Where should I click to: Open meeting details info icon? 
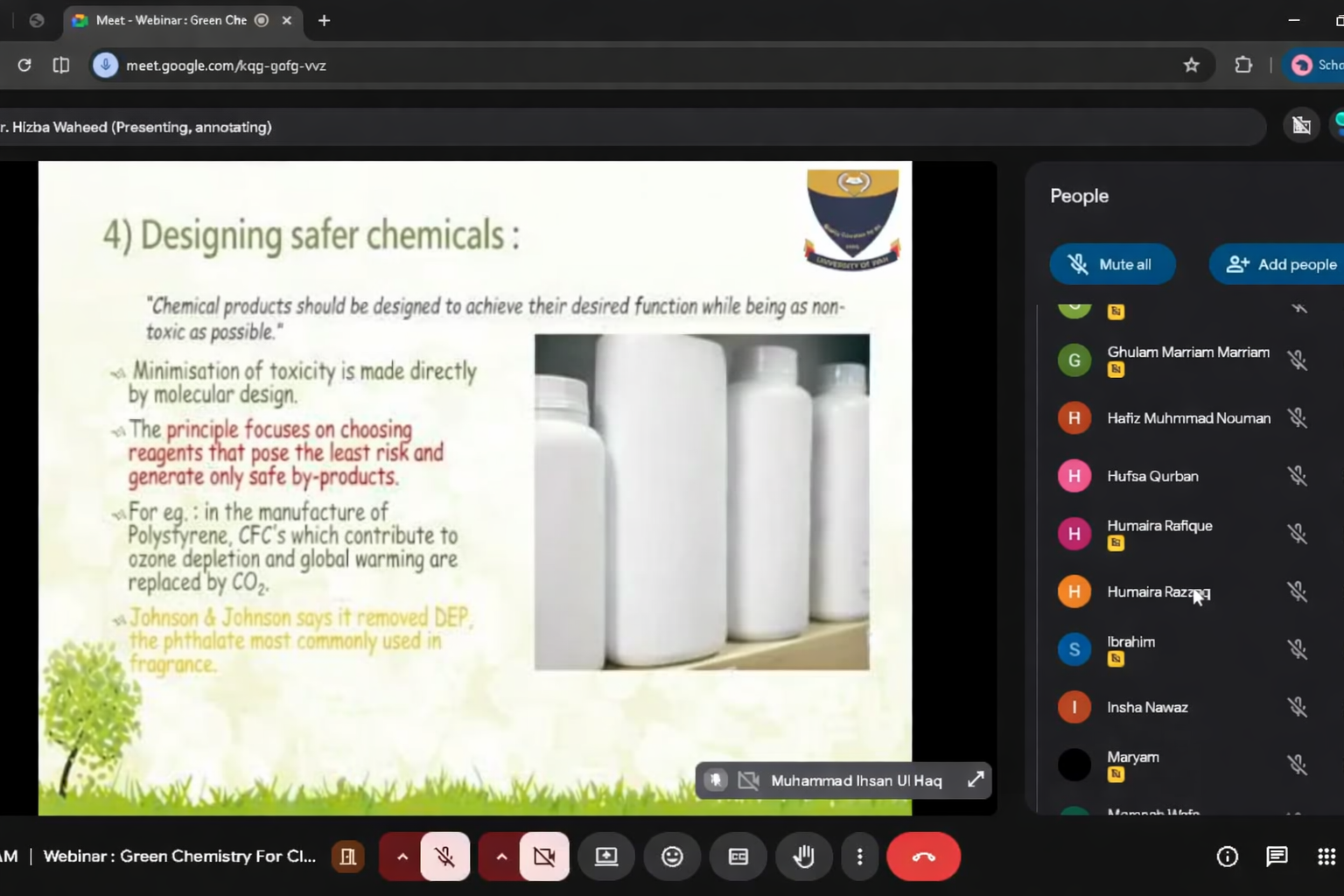(1227, 857)
